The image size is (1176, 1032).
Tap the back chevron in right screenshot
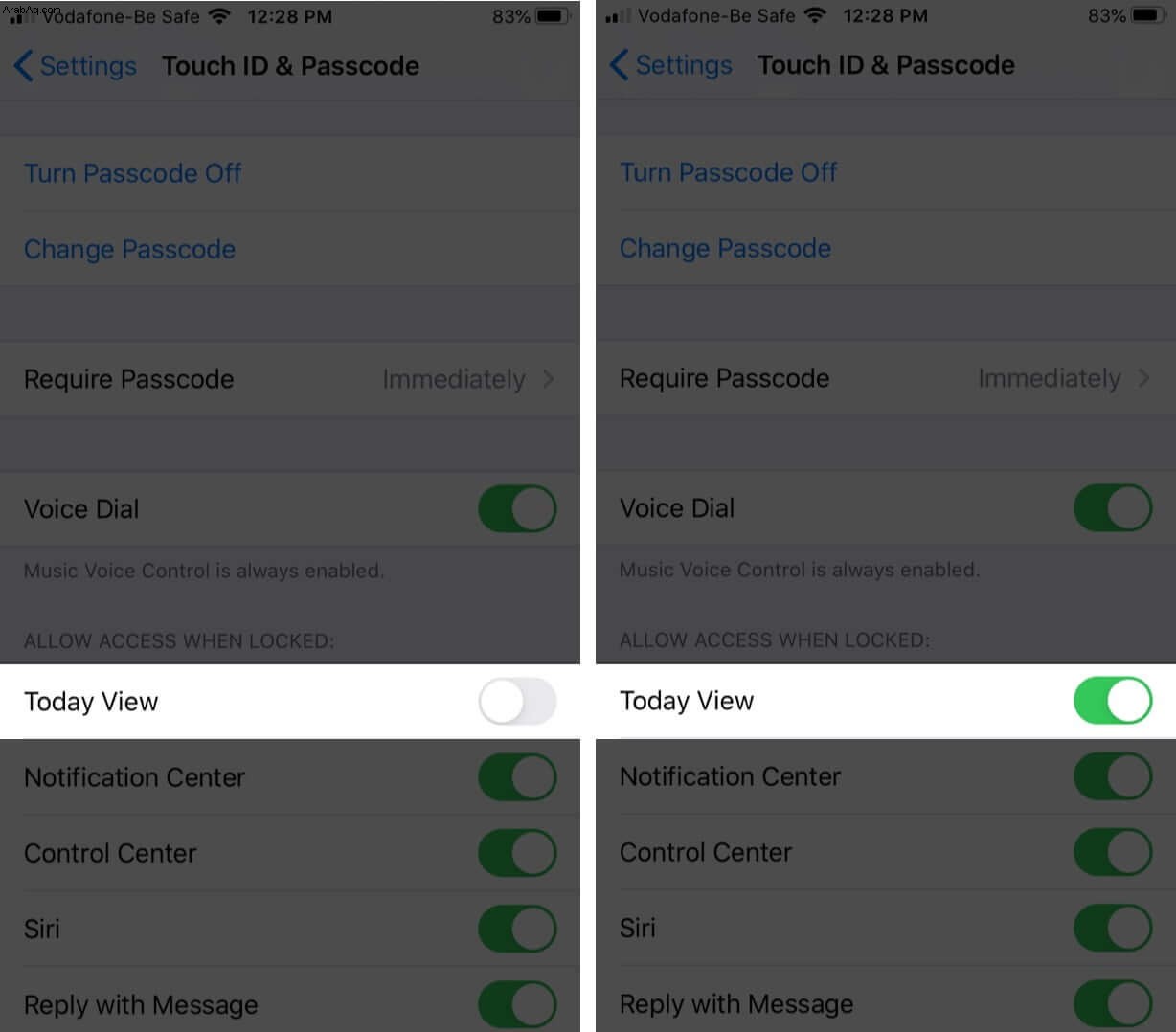click(620, 65)
